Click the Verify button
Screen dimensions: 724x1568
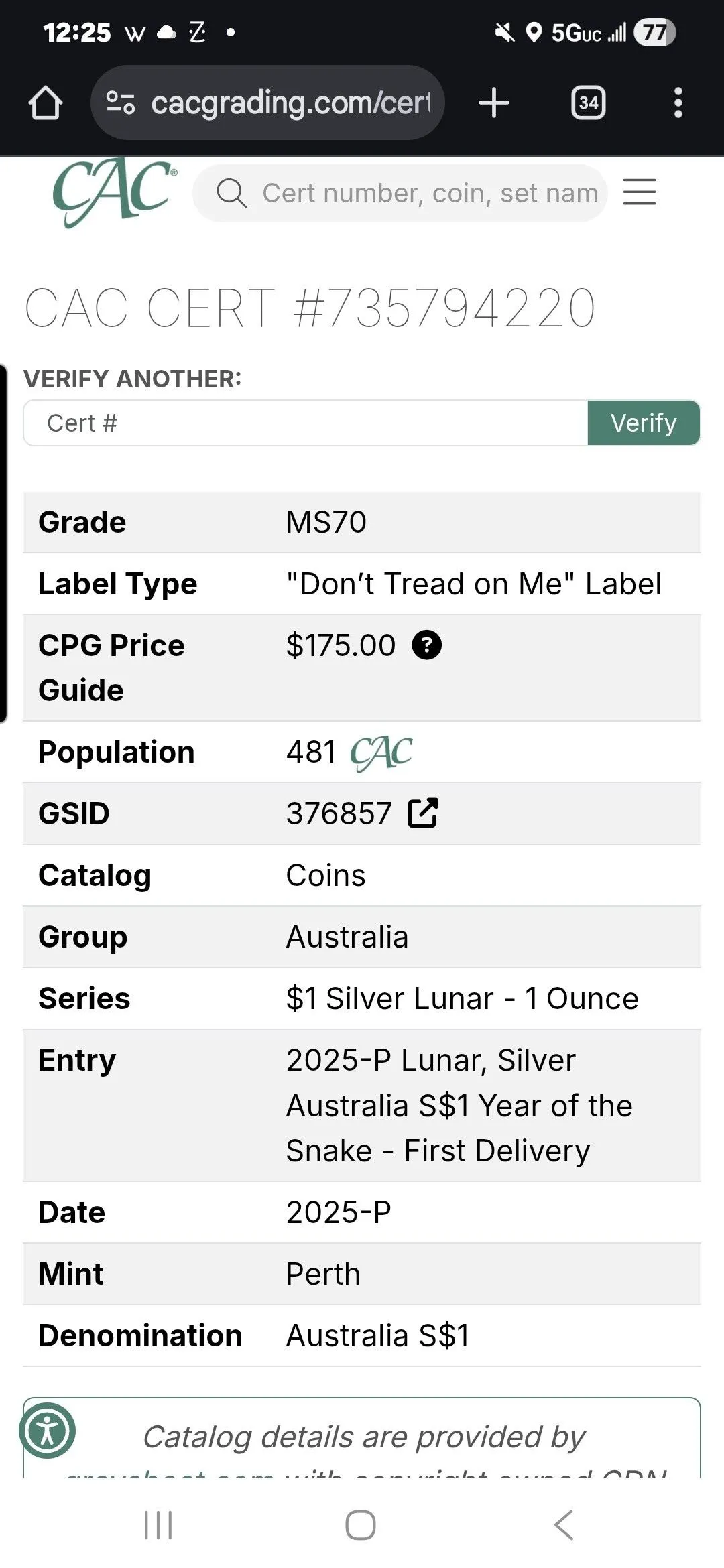coord(644,423)
